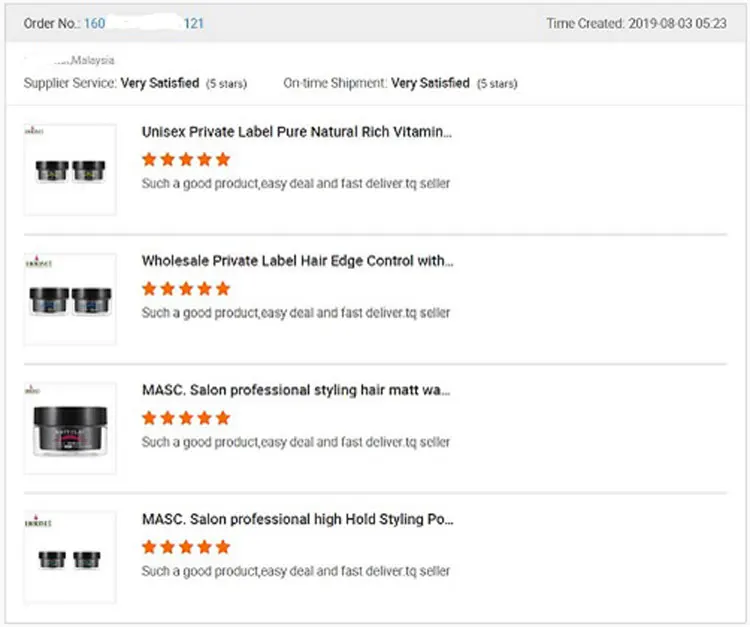Click brand logo on Hair Edge Control thumbnail

(x=38, y=262)
